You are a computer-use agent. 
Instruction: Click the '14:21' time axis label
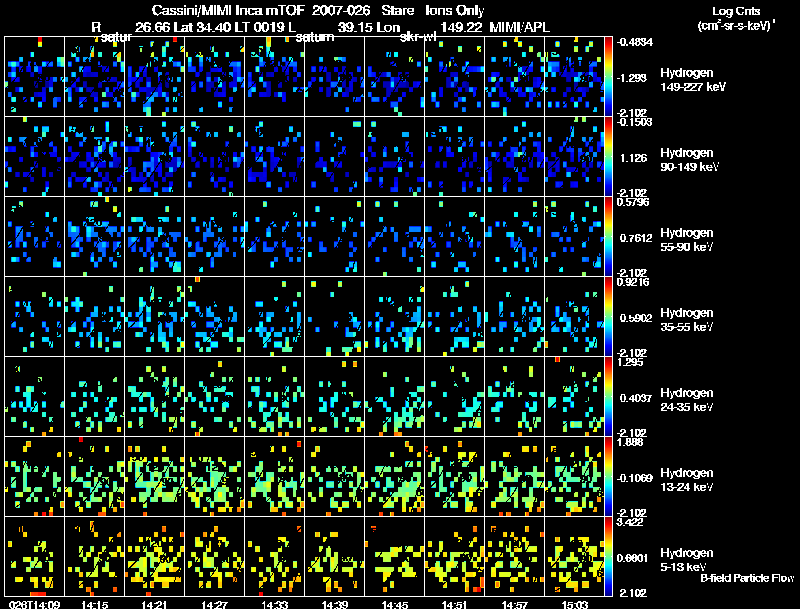coord(155,604)
